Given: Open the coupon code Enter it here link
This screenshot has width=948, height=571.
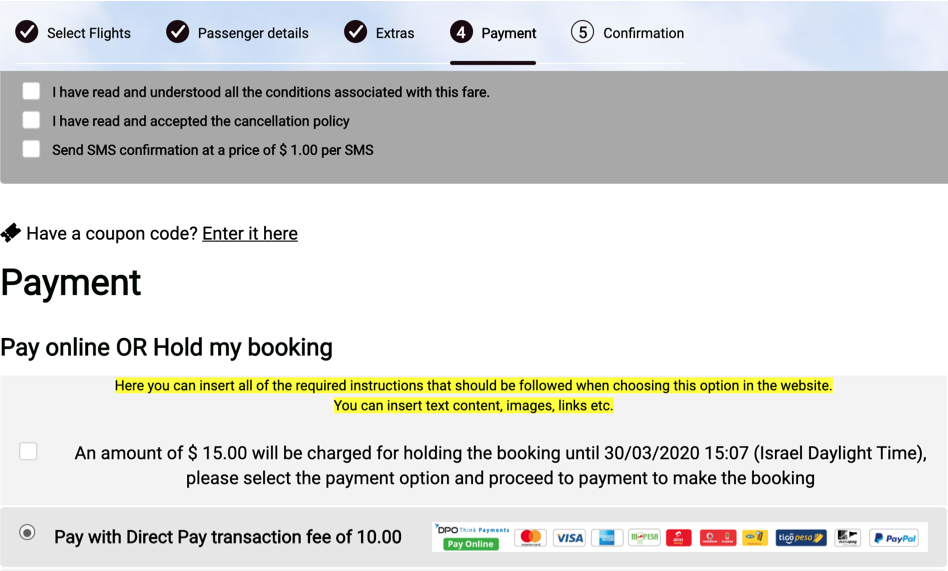Looking at the screenshot, I should click(250, 233).
